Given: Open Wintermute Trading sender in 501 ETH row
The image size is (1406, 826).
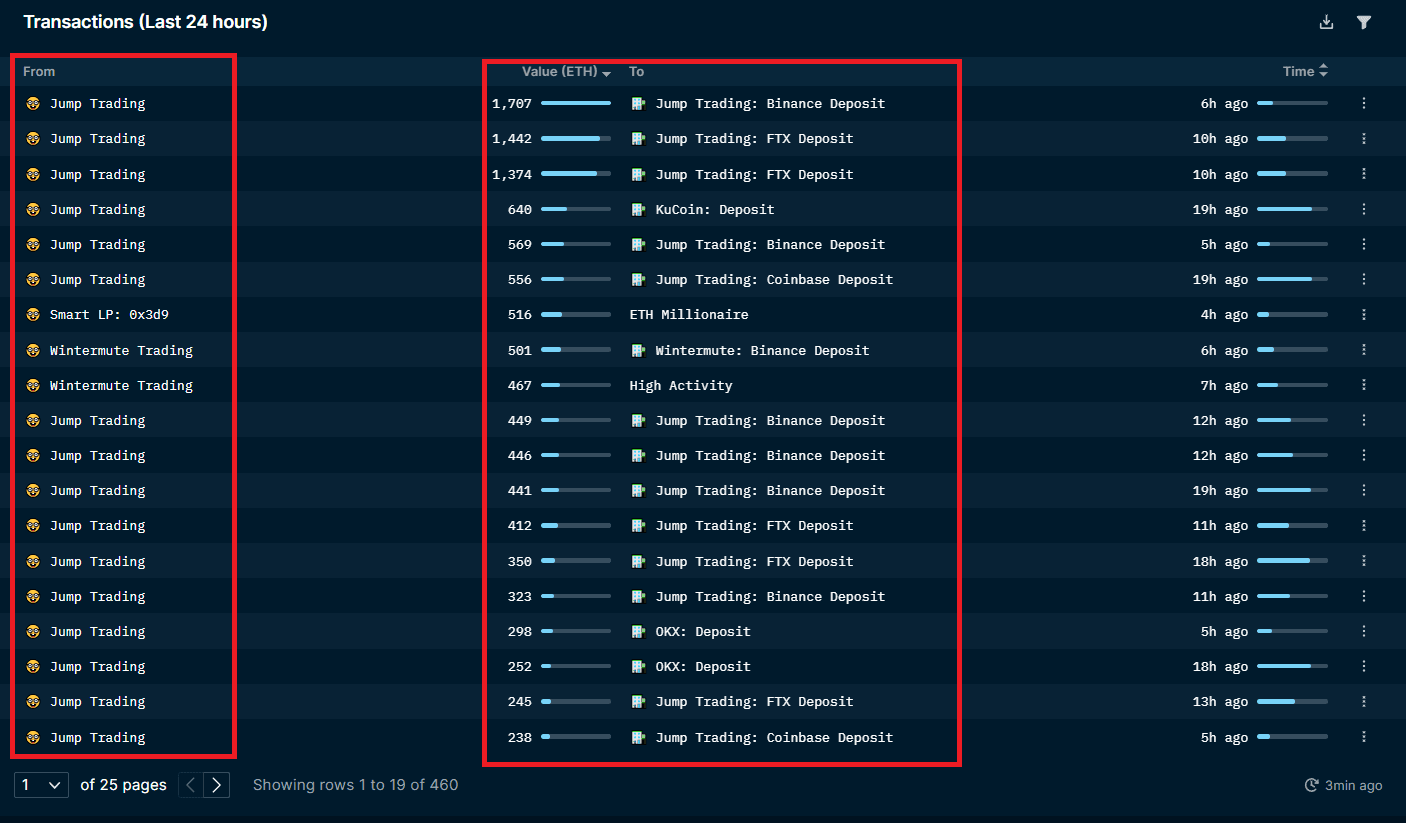Looking at the screenshot, I should [x=121, y=350].
